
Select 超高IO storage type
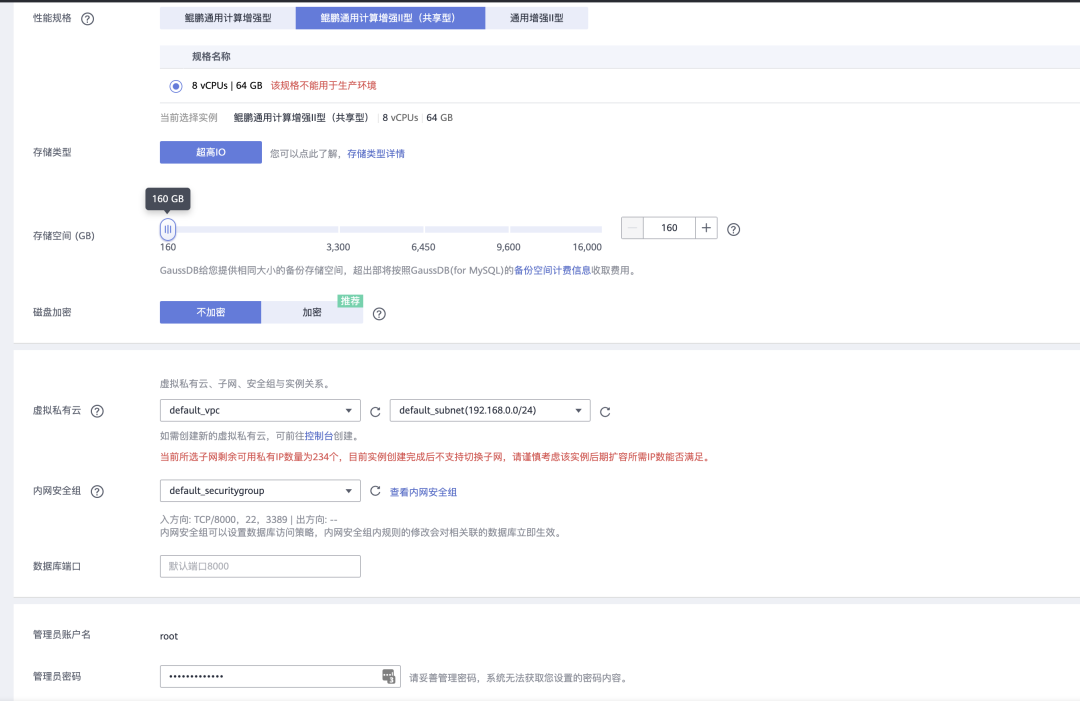tap(211, 152)
